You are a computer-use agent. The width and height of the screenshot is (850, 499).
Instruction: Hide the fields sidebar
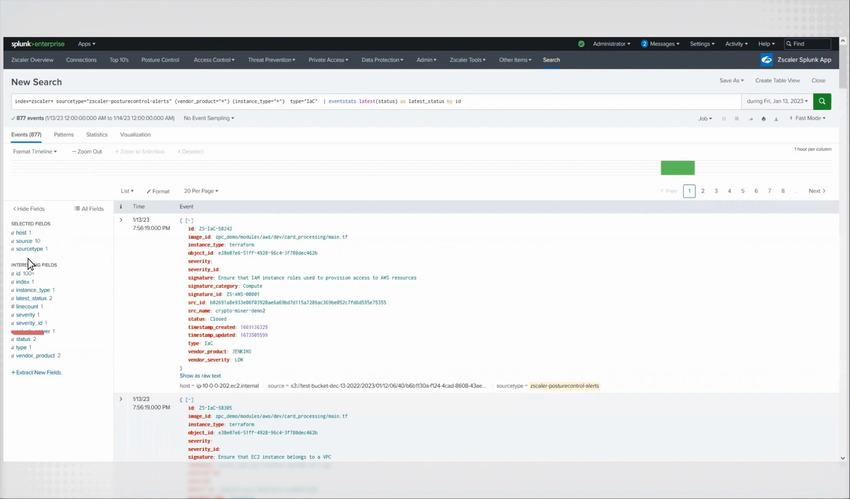[28, 209]
